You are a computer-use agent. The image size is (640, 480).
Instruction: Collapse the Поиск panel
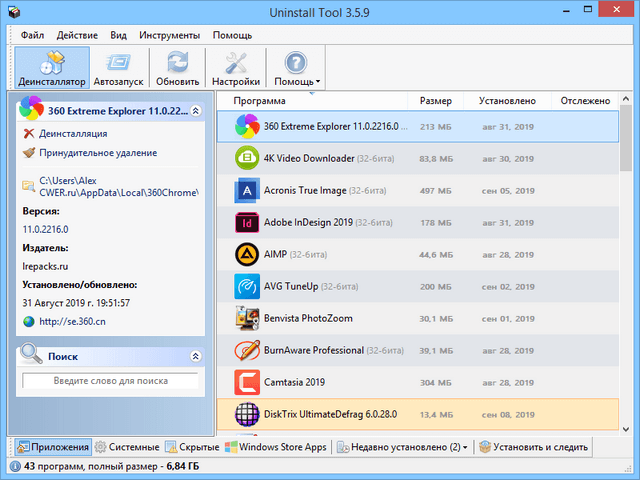coord(196,356)
